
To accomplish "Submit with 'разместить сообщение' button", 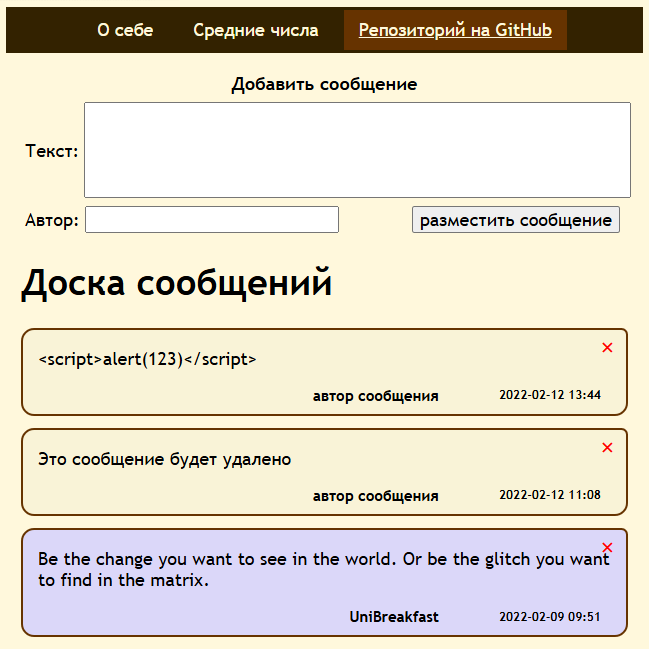I will tap(516, 219).
